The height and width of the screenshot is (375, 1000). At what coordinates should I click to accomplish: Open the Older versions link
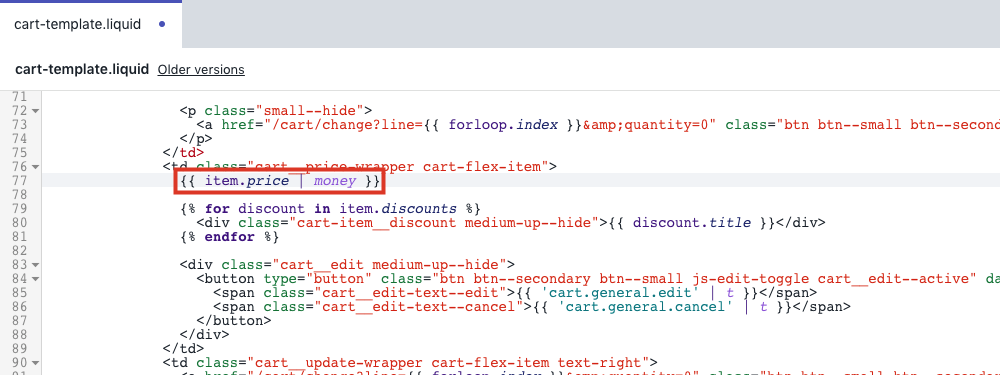click(x=201, y=70)
